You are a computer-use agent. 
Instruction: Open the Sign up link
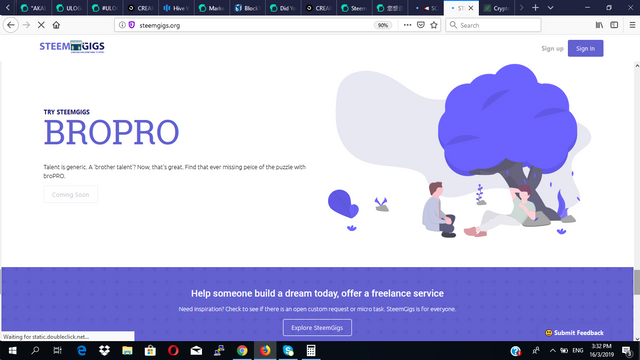pos(552,49)
